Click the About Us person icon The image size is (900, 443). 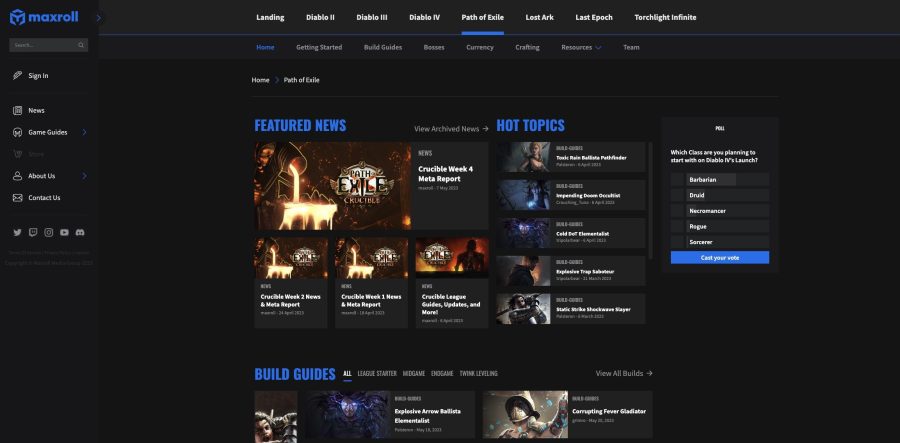[x=17, y=176]
